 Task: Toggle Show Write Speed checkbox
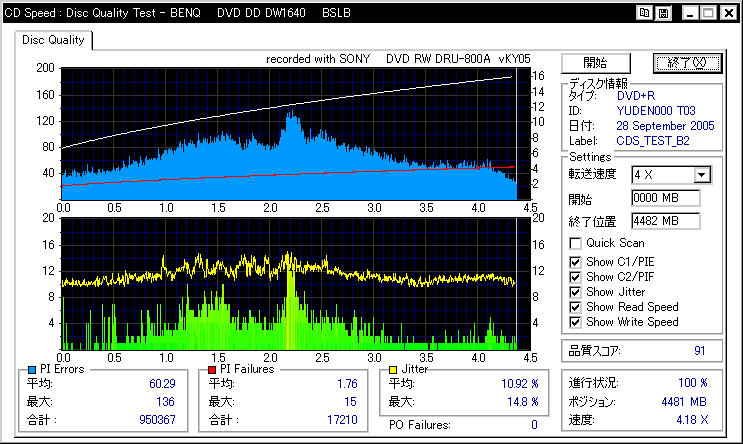[x=575, y=323]
